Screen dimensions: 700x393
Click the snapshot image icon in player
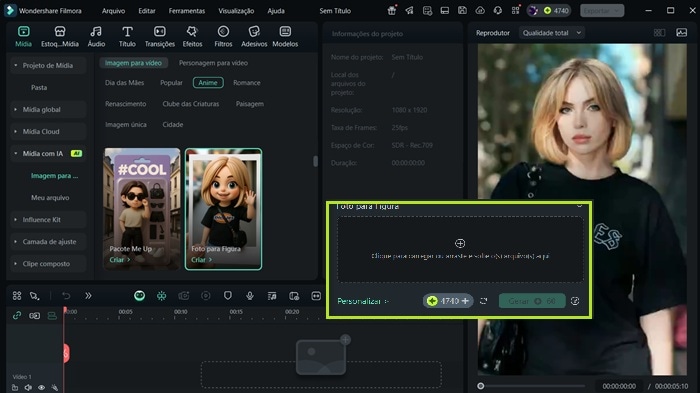click(x=682, y=33)
